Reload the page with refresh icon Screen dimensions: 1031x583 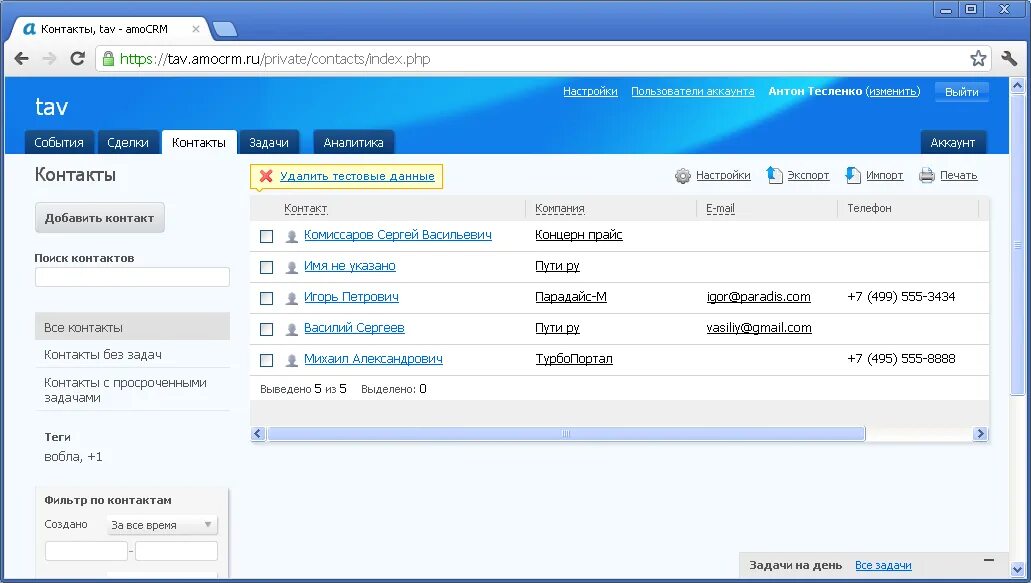78,58
